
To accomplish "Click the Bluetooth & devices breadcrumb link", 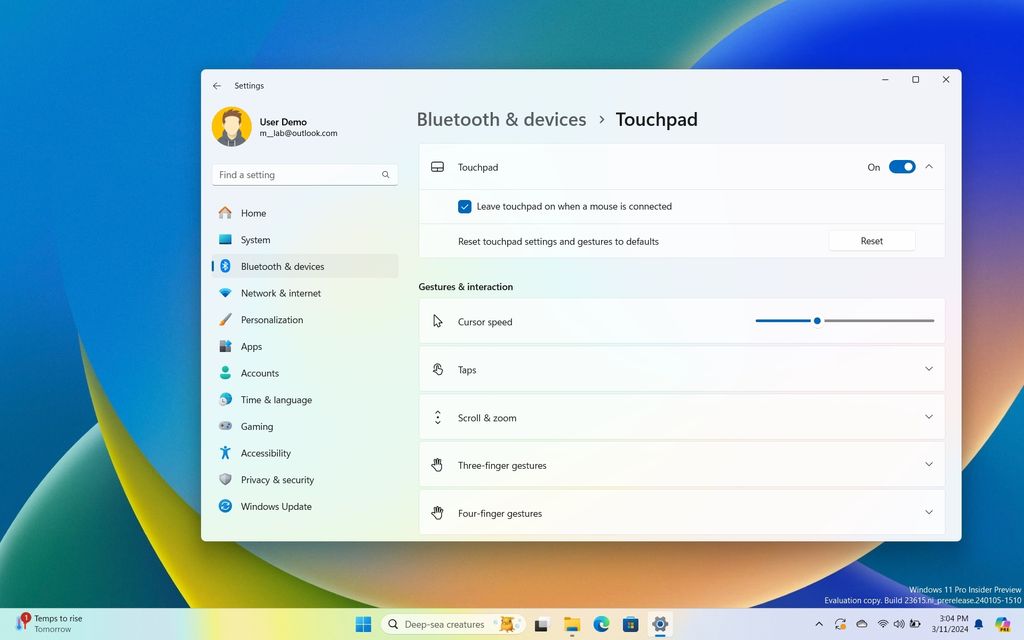I will click(x=501, y=119).
